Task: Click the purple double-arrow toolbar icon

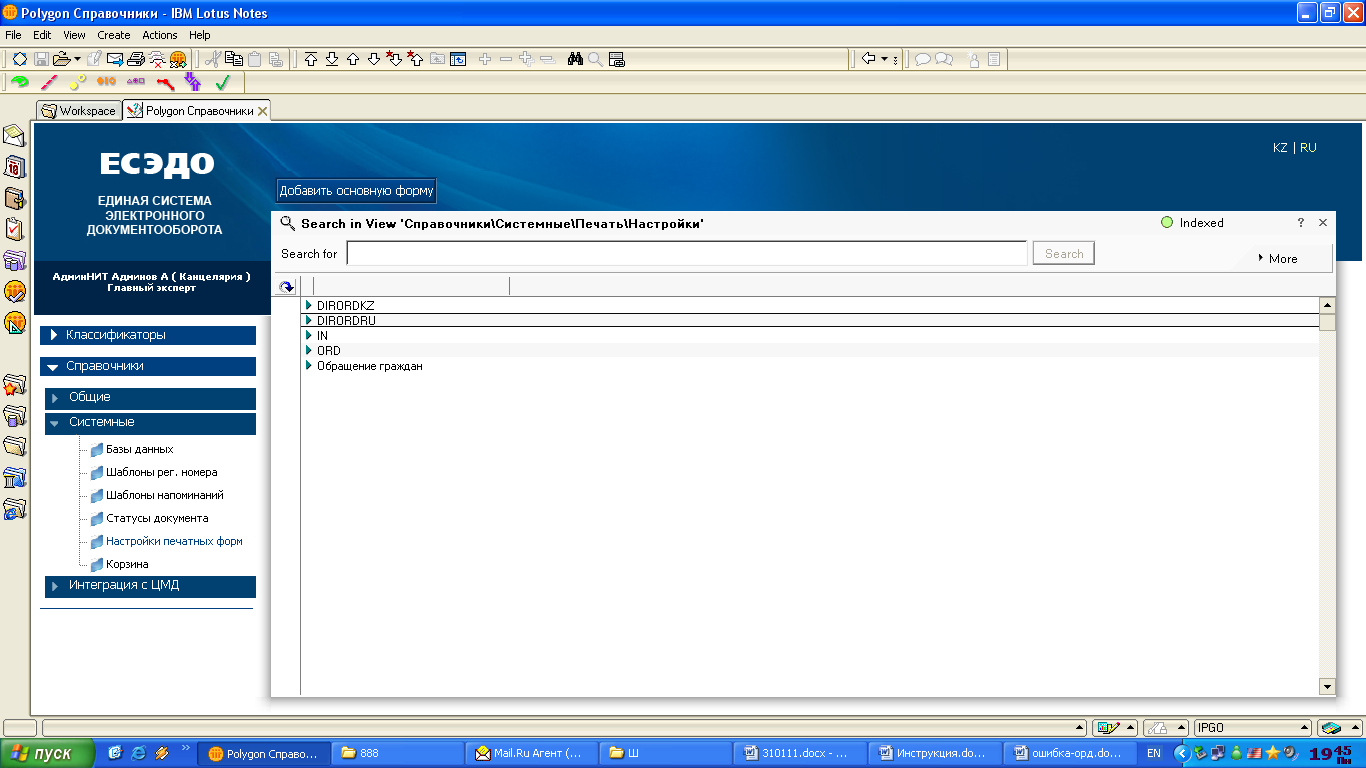Action: 192,82
